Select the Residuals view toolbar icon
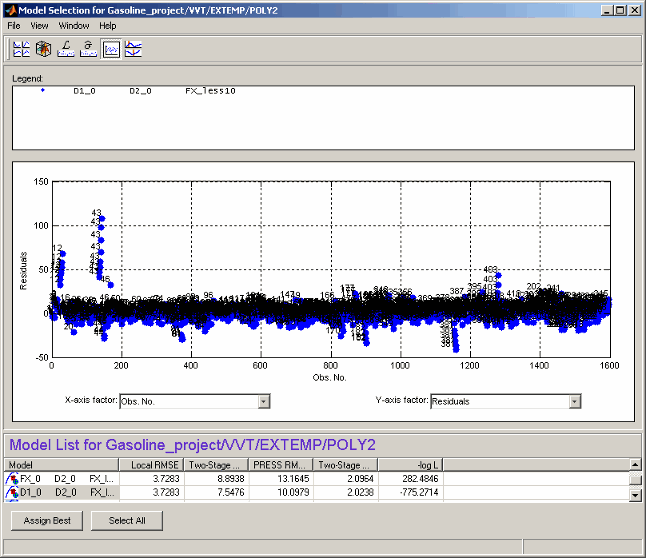This screenshot has height=558, width=646. (111, 48)
